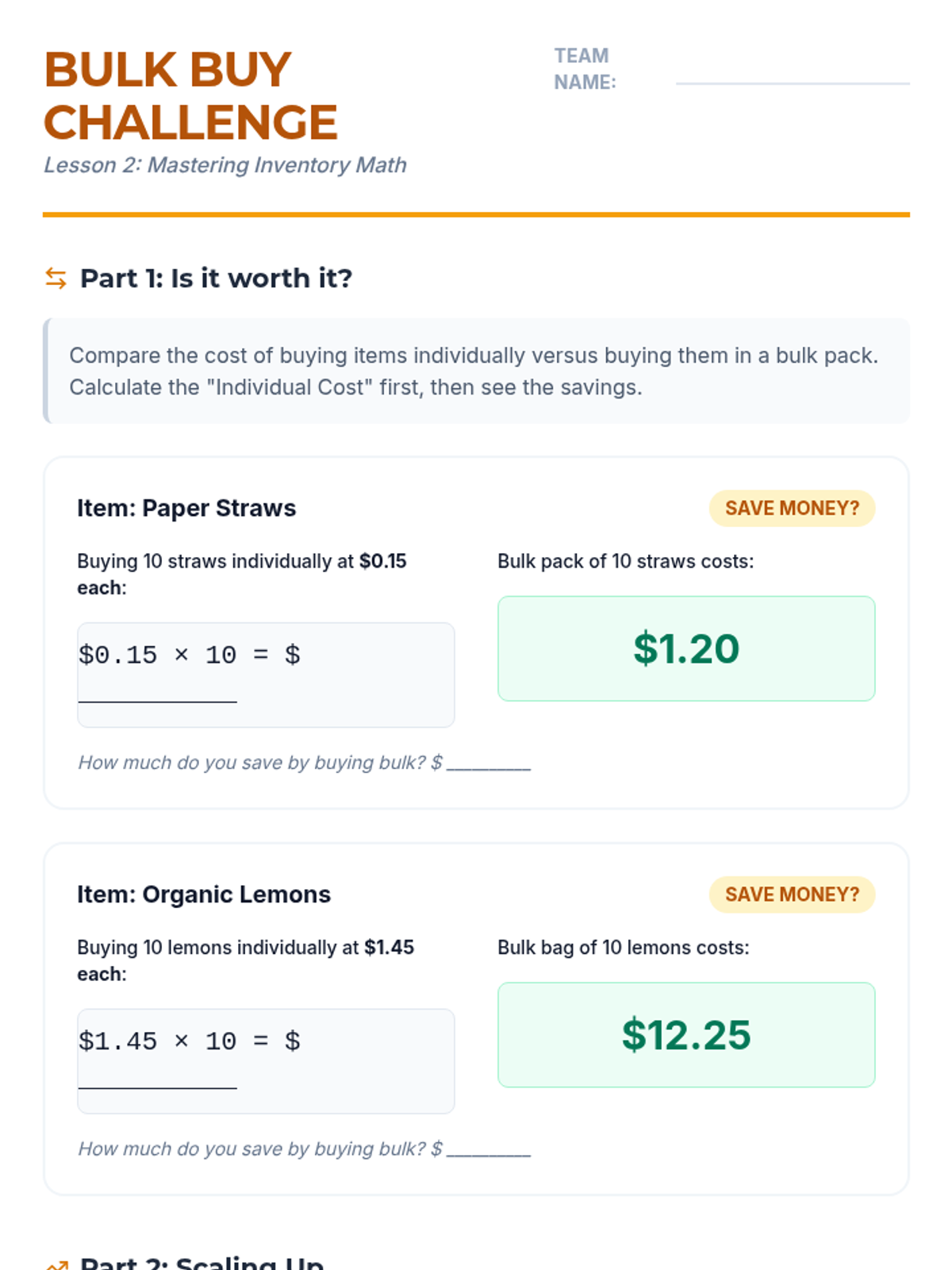The image size is (952, 1270).
Task: Select the $1.20 bulk price box
Action: 686,648
